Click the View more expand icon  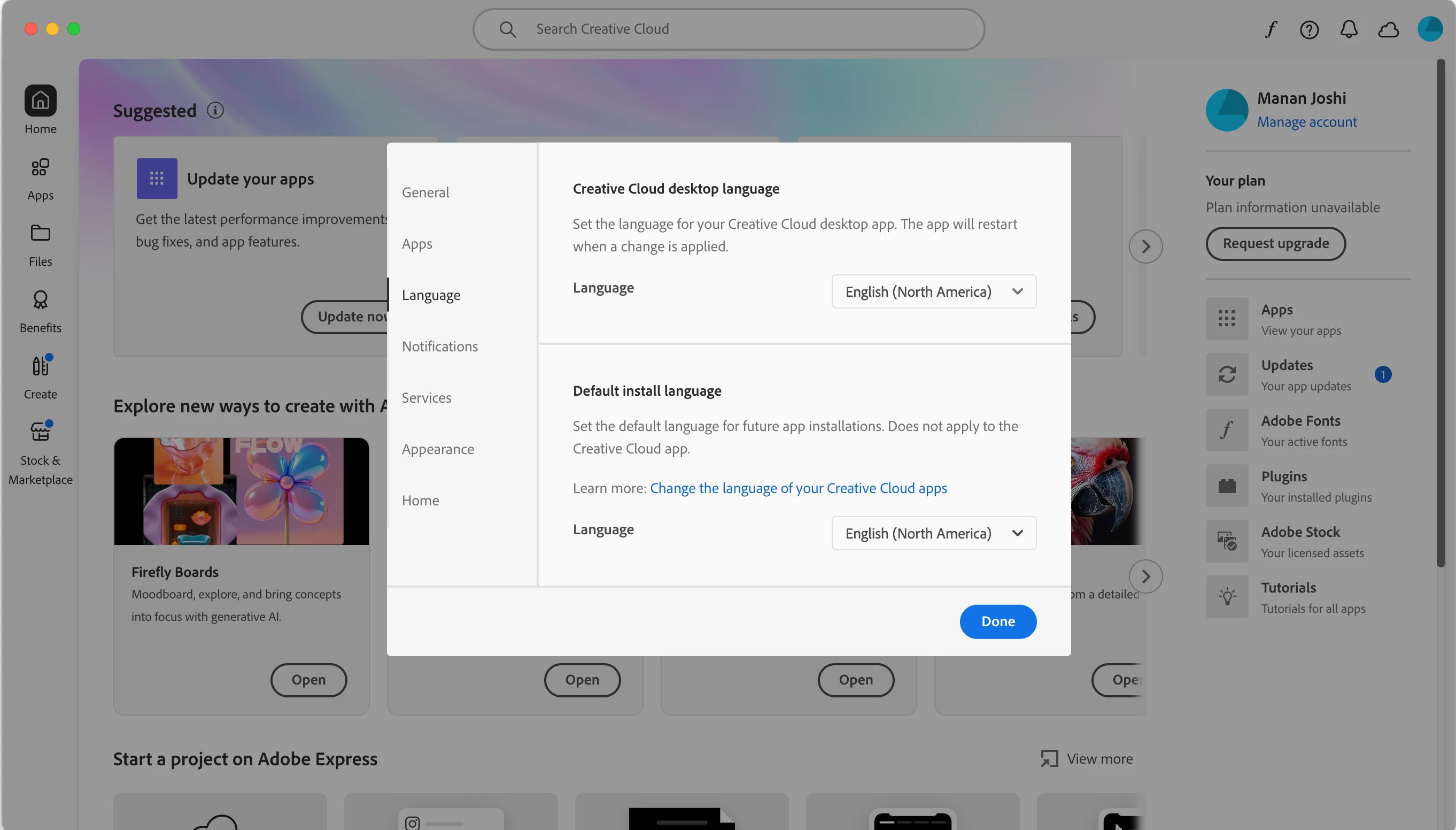click(x=1049, y=758)
